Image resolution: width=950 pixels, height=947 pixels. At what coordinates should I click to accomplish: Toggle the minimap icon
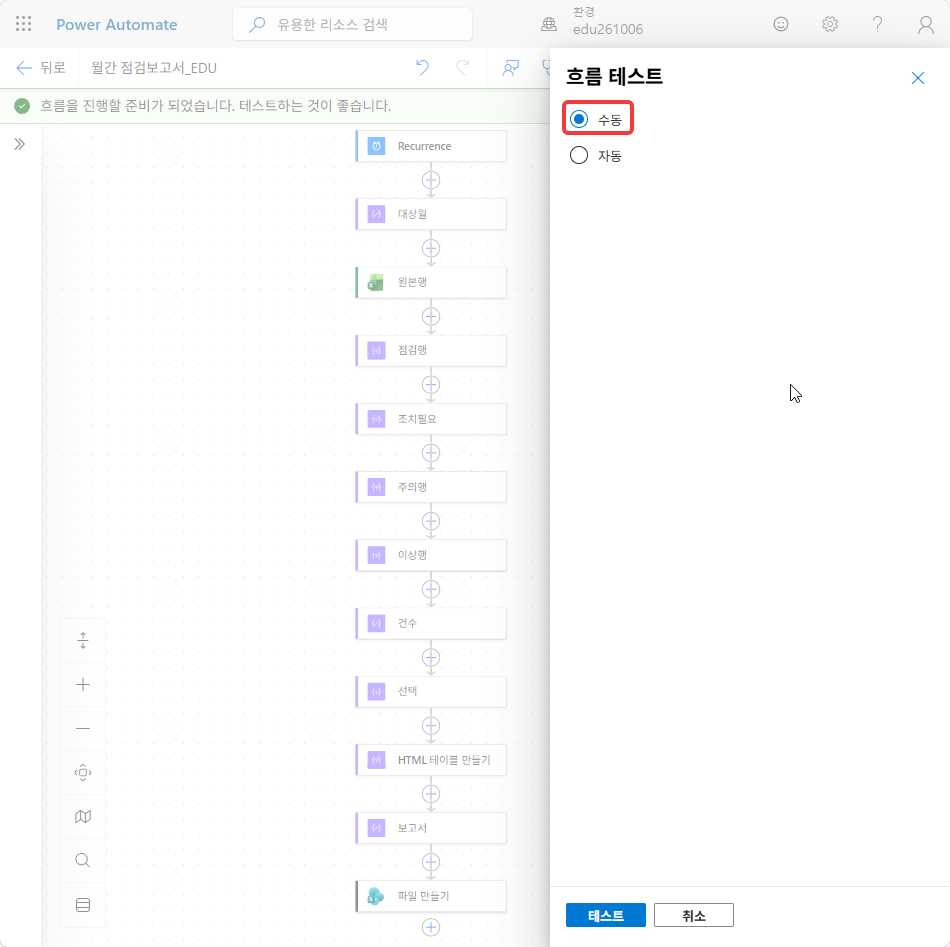point(83,817)
